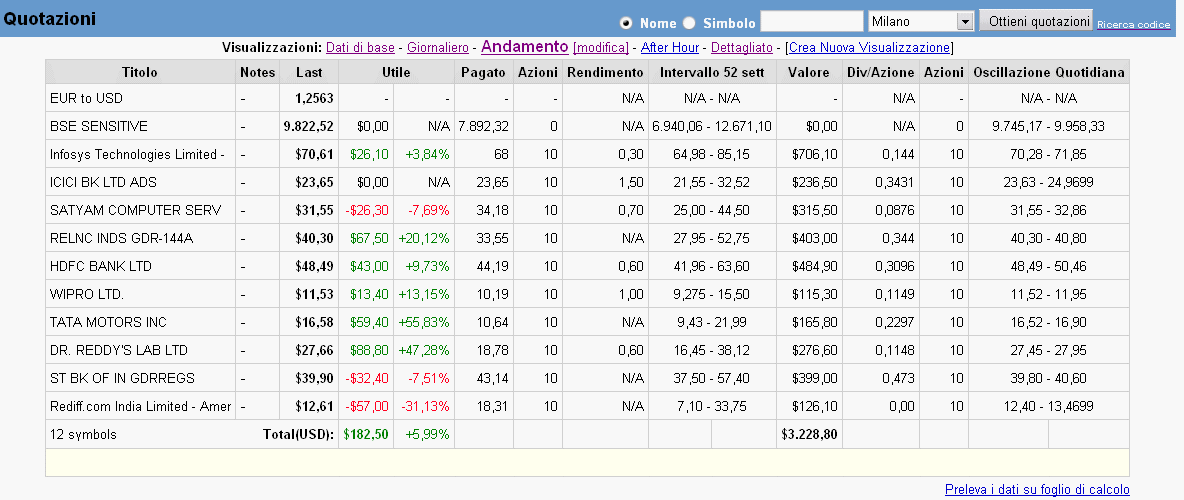Click the $182,50 total profit
1184x500 pixels.
[x=366, y=434]
